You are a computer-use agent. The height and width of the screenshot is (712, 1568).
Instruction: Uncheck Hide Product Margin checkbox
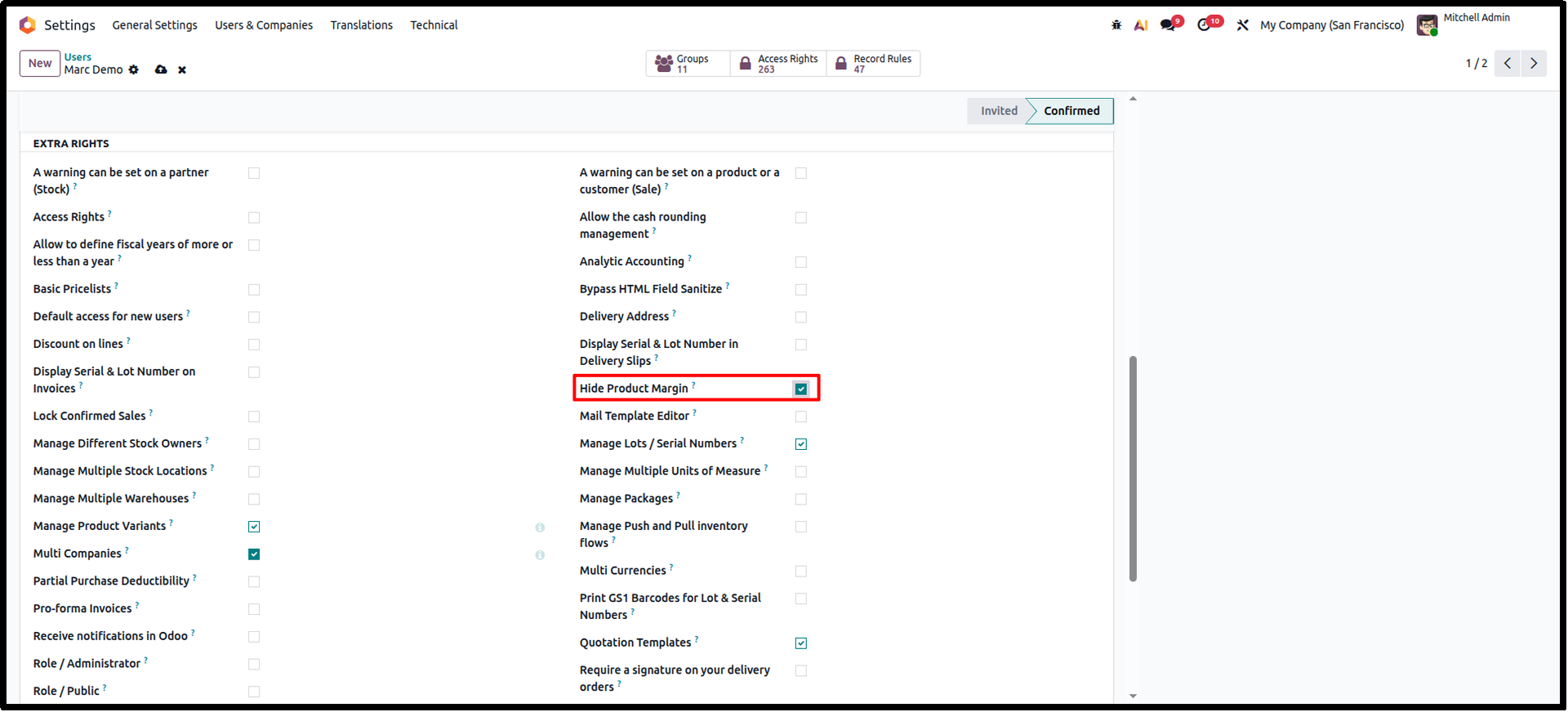tap(801, 389)
